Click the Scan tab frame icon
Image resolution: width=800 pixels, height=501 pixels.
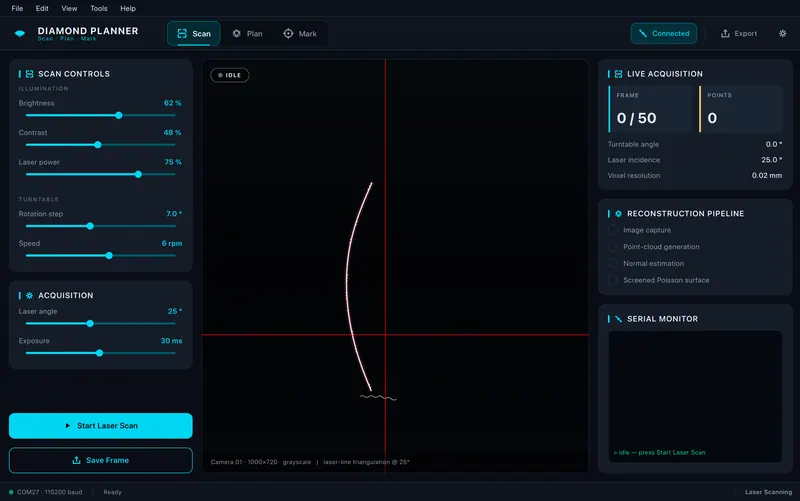coord(182,34)
